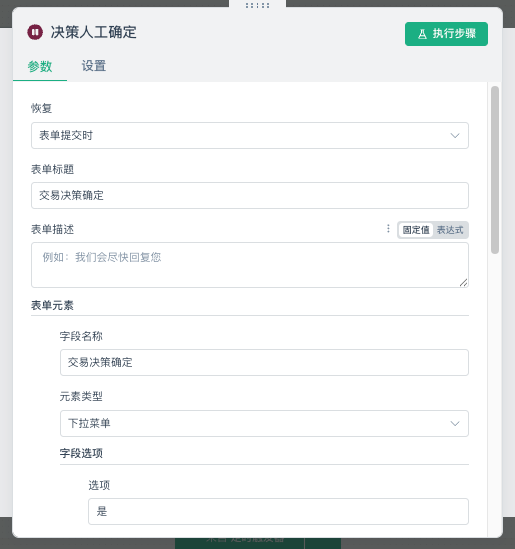Click the 表单元素 section heading
Screen dimensions: 515x549
click(x=52, y=305)
